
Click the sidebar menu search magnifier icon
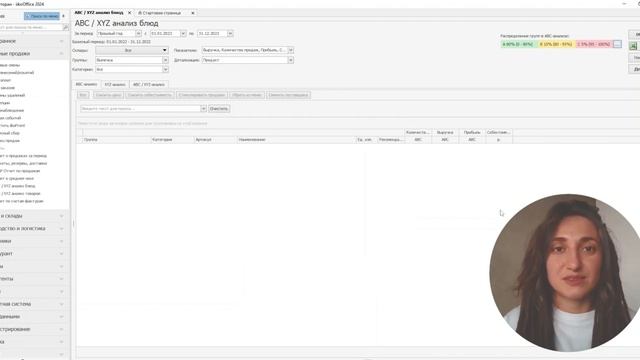65,27
